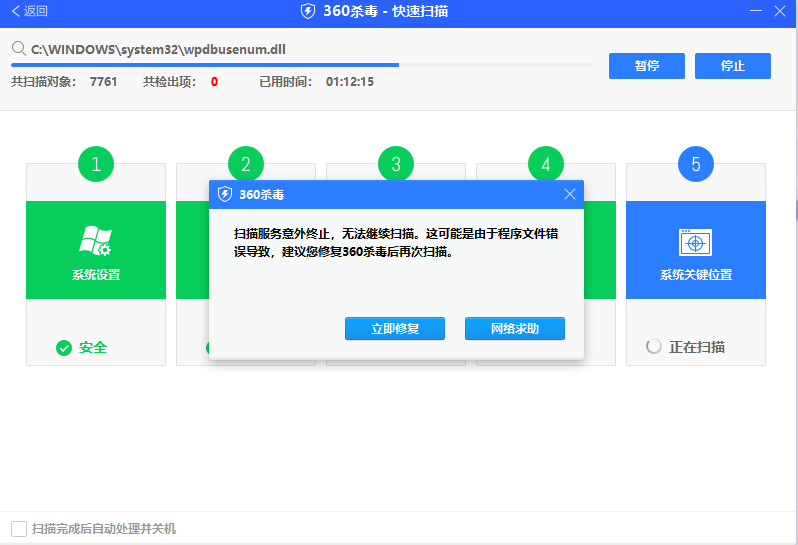The width and height of the screenshot is (798, 545).
Task: Select step 1 green circle
Action: pos(96,165)
